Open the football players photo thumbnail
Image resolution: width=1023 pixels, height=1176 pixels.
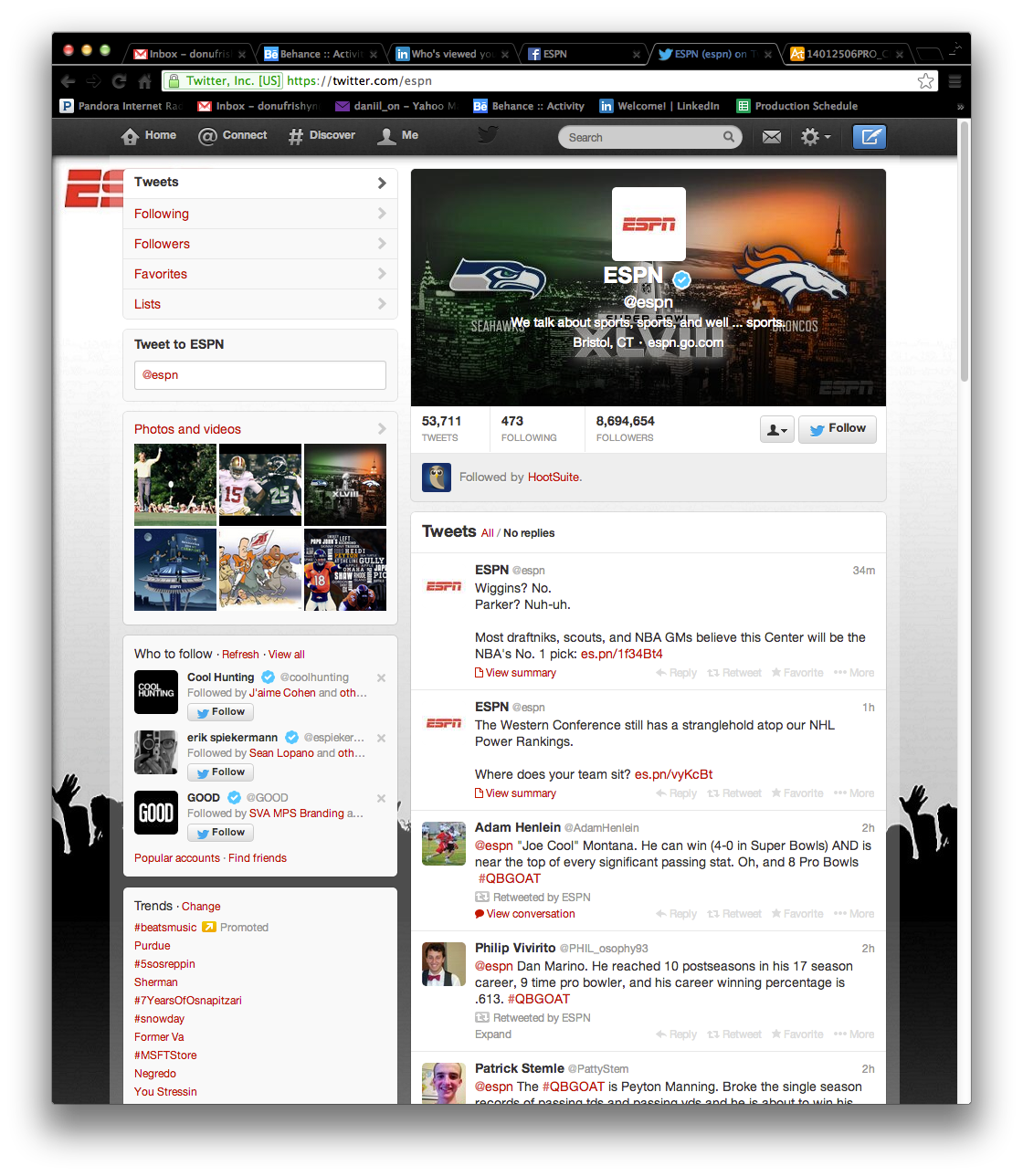pyautogui.click(x=260, y=485)
